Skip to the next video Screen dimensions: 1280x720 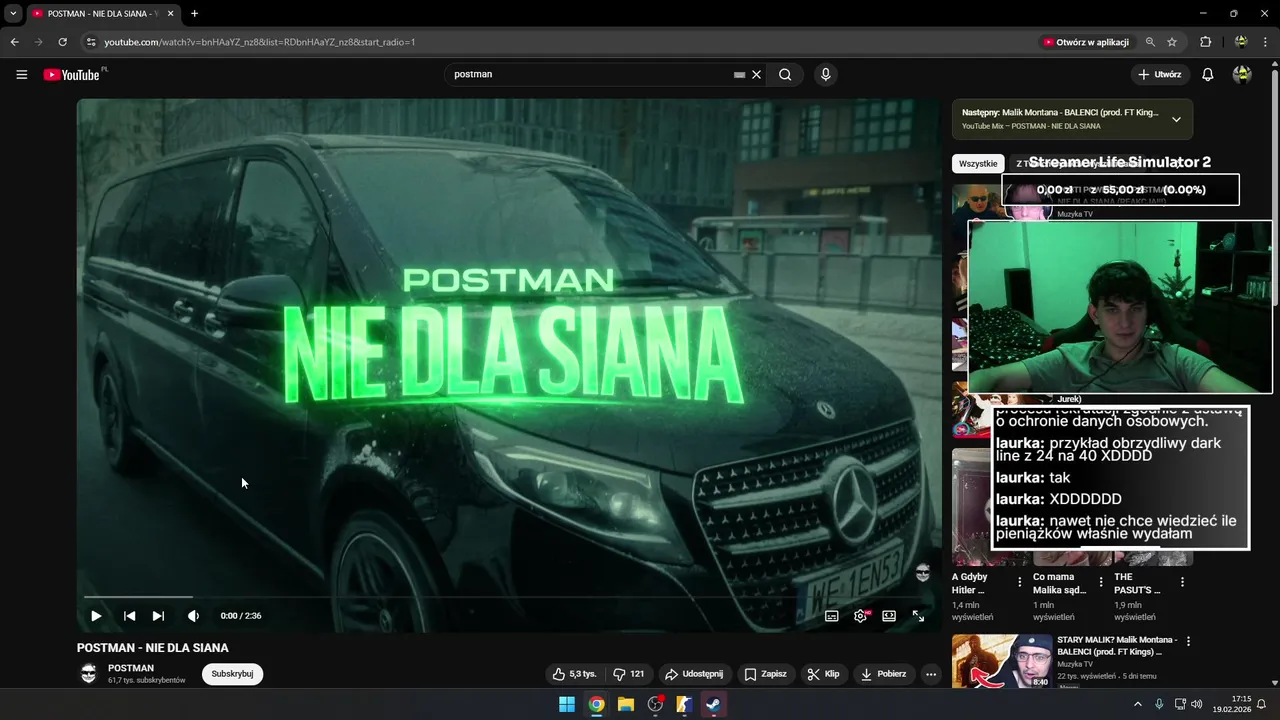[158, 616]
